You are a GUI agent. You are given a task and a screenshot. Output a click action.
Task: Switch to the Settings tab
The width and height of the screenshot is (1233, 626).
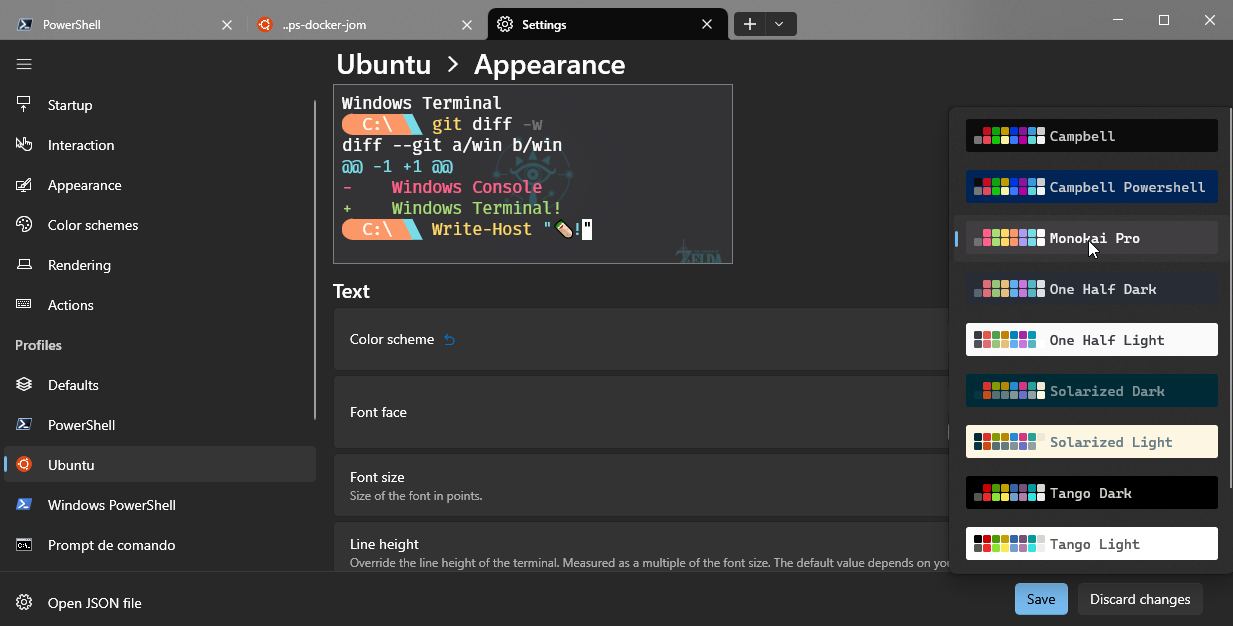click(x=607, y=25)
